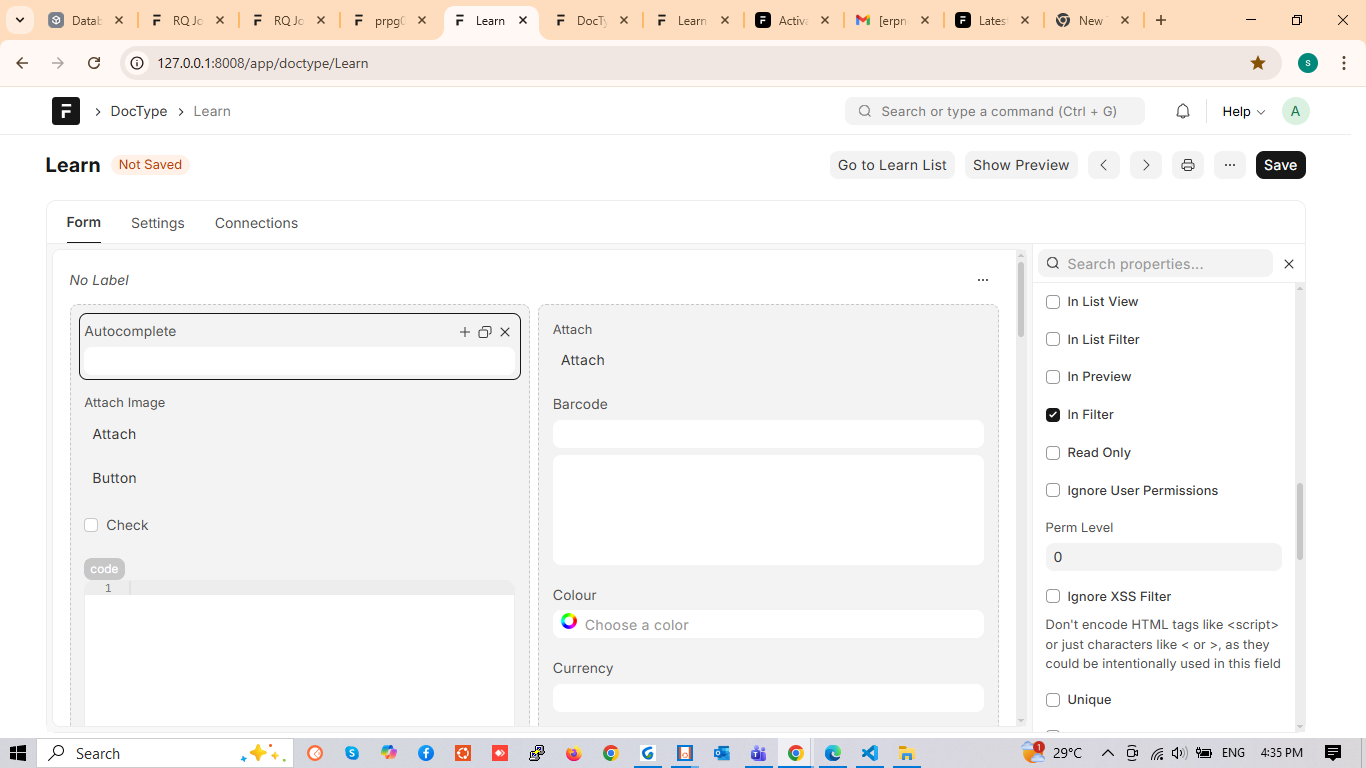This screenshot has width=1366, height=768.
Task: Click the Frappe home logo icon
Action: click(66, 111)
